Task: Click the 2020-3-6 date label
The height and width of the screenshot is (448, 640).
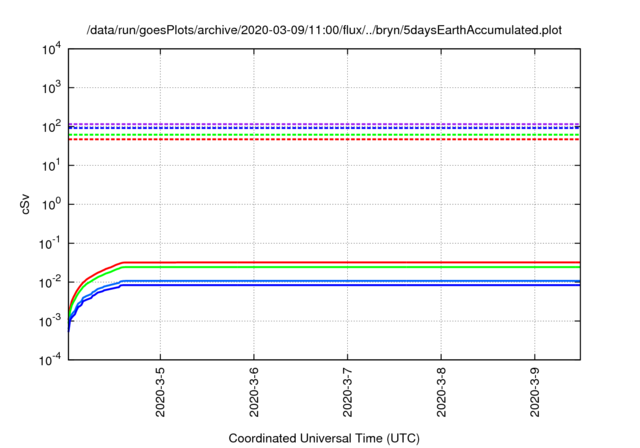Action: [254, 392]
